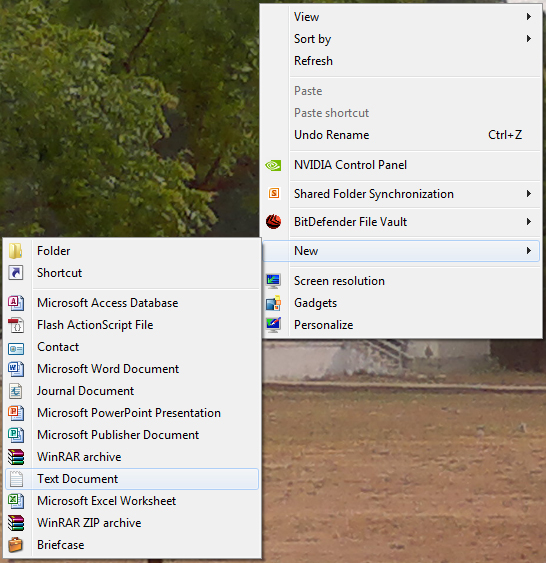Screen dimensions: 546x563
Task: Expand the Sort by submenu arrow
Action: click(528, 38)
